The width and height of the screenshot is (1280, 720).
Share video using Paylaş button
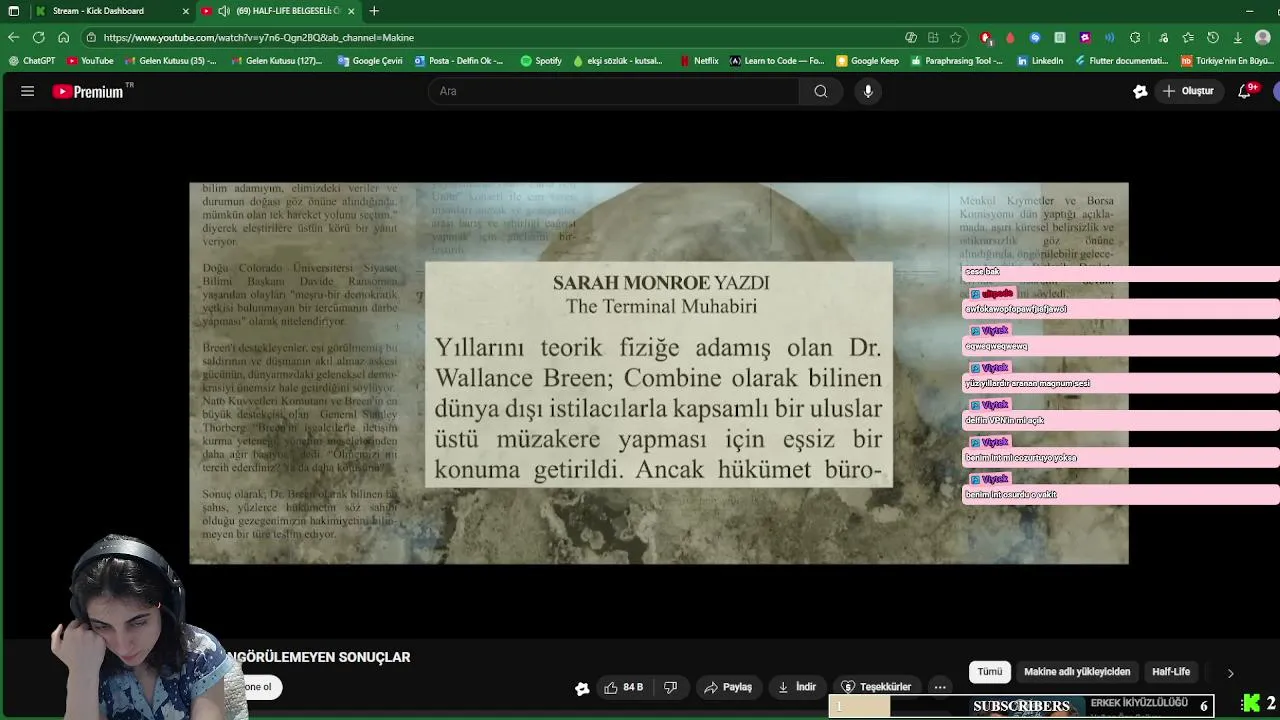[x=728, y=687]
